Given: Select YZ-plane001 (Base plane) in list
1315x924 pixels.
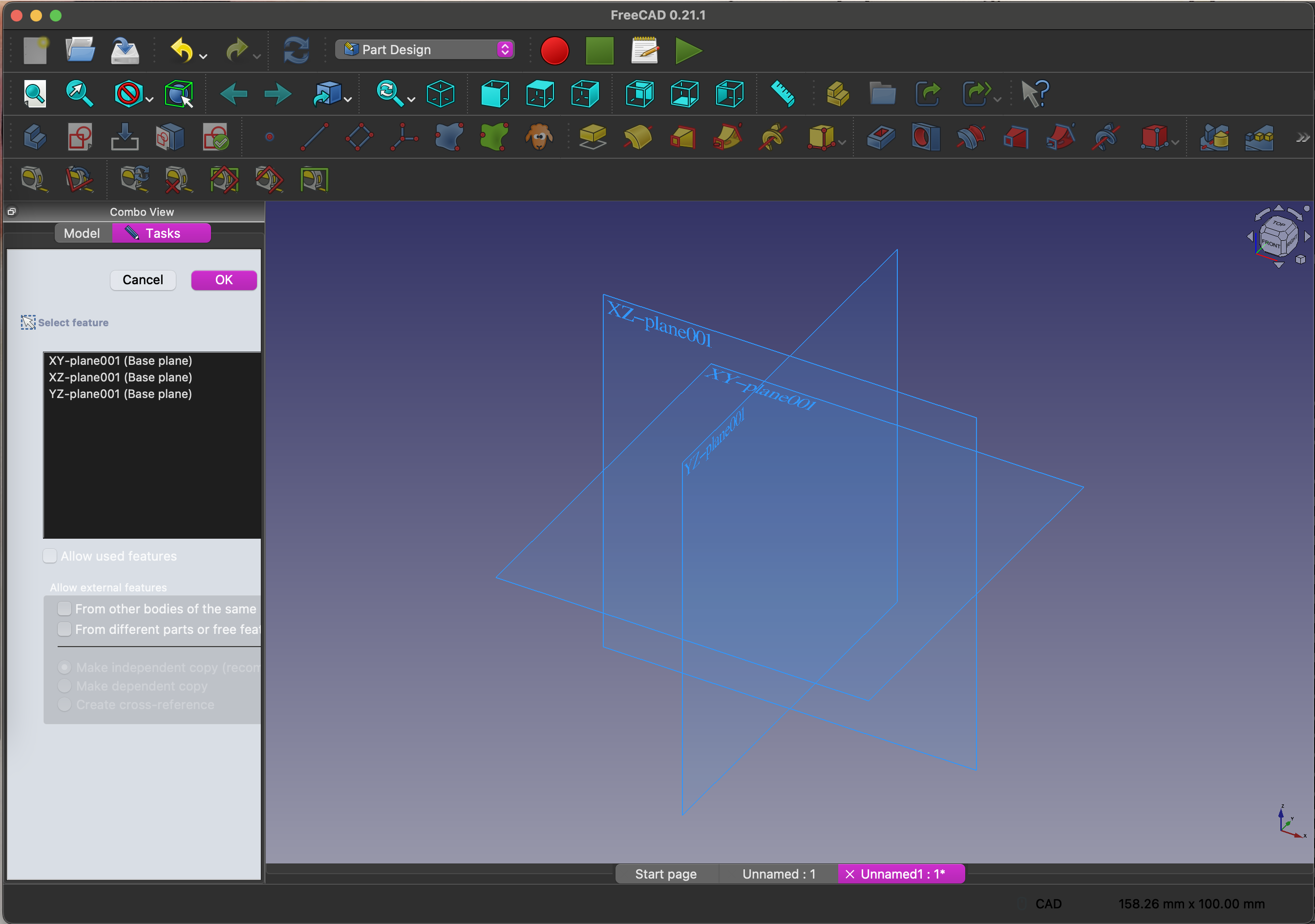Looking at the screenshot, I should click(152, 394).
